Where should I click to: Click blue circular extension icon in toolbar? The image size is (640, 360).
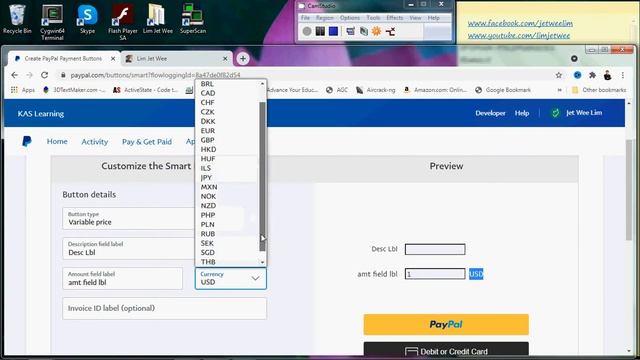[x=577, y=75]
